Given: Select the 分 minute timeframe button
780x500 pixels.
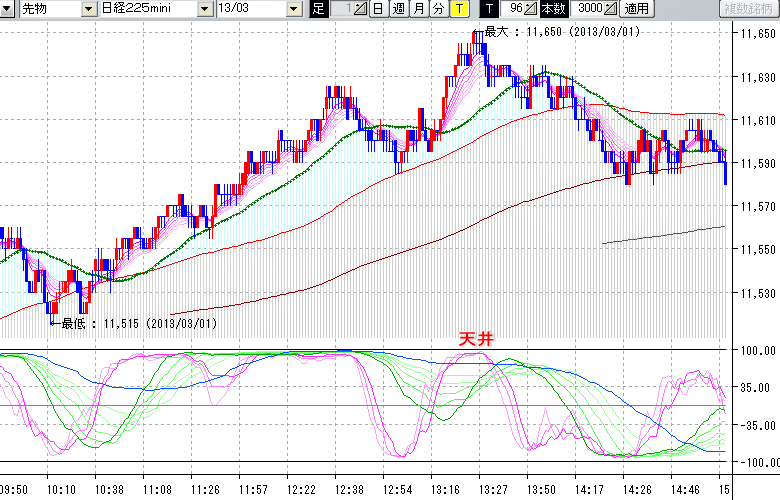Looking at the screenshot, I should tap(438, 9).
